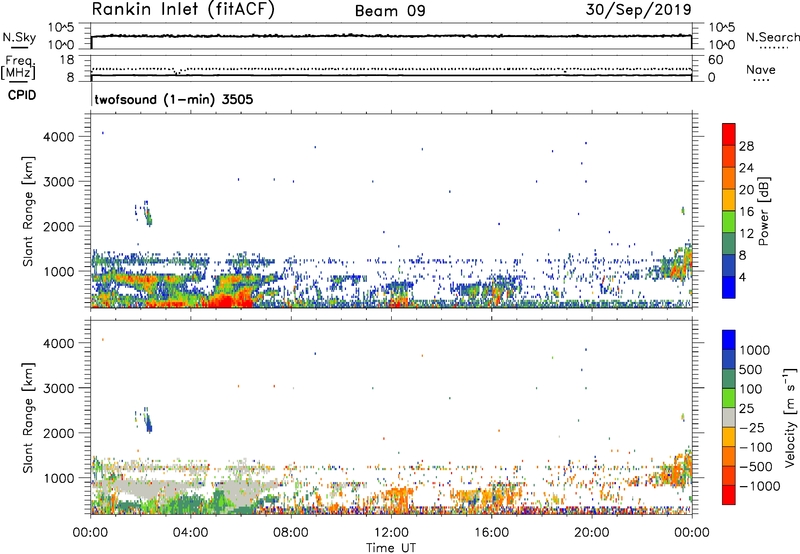The height and width of the screenshot is (554, 800).
Task: Click the '500' value on Velocity colorbar
Action: pyautogui.click(x=751, y=369)
